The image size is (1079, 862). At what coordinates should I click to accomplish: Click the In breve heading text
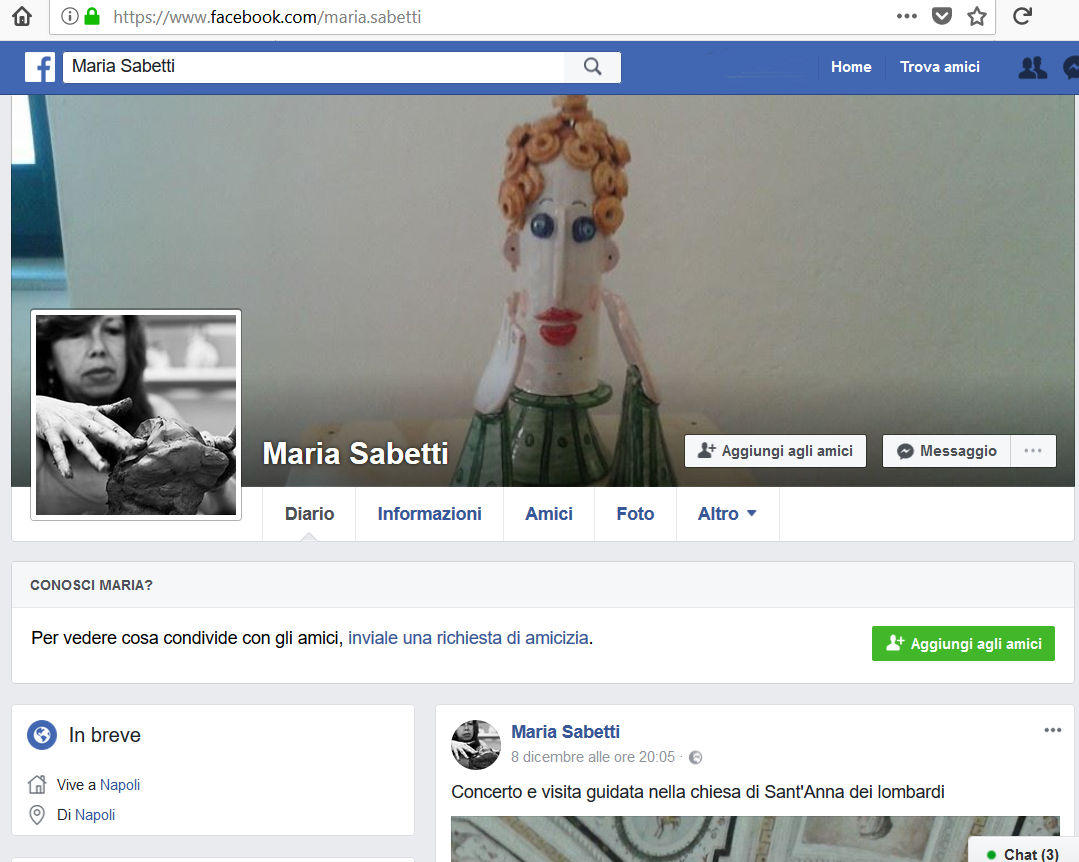105,735
